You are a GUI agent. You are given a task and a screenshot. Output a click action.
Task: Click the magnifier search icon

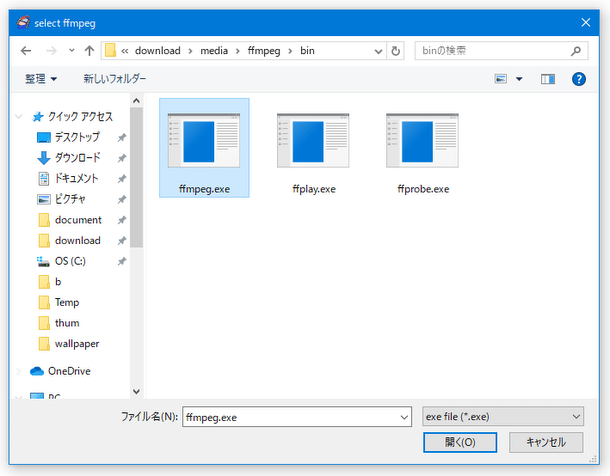coord(576,51)
